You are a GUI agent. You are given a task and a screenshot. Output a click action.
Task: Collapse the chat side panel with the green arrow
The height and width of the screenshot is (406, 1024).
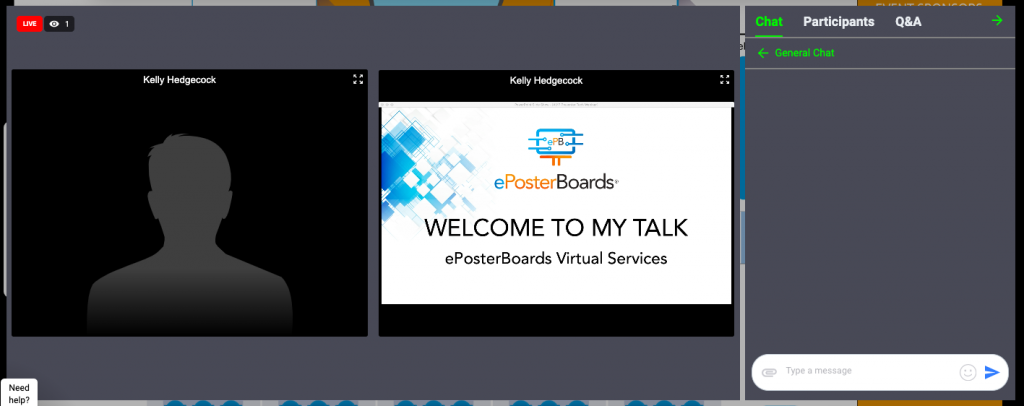[x=997, y=20]
